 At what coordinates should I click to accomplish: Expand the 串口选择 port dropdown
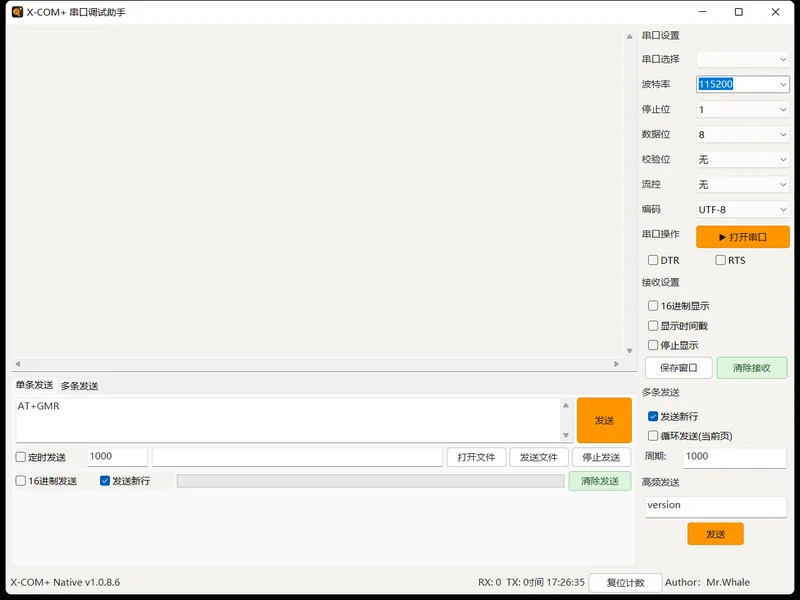742,59
